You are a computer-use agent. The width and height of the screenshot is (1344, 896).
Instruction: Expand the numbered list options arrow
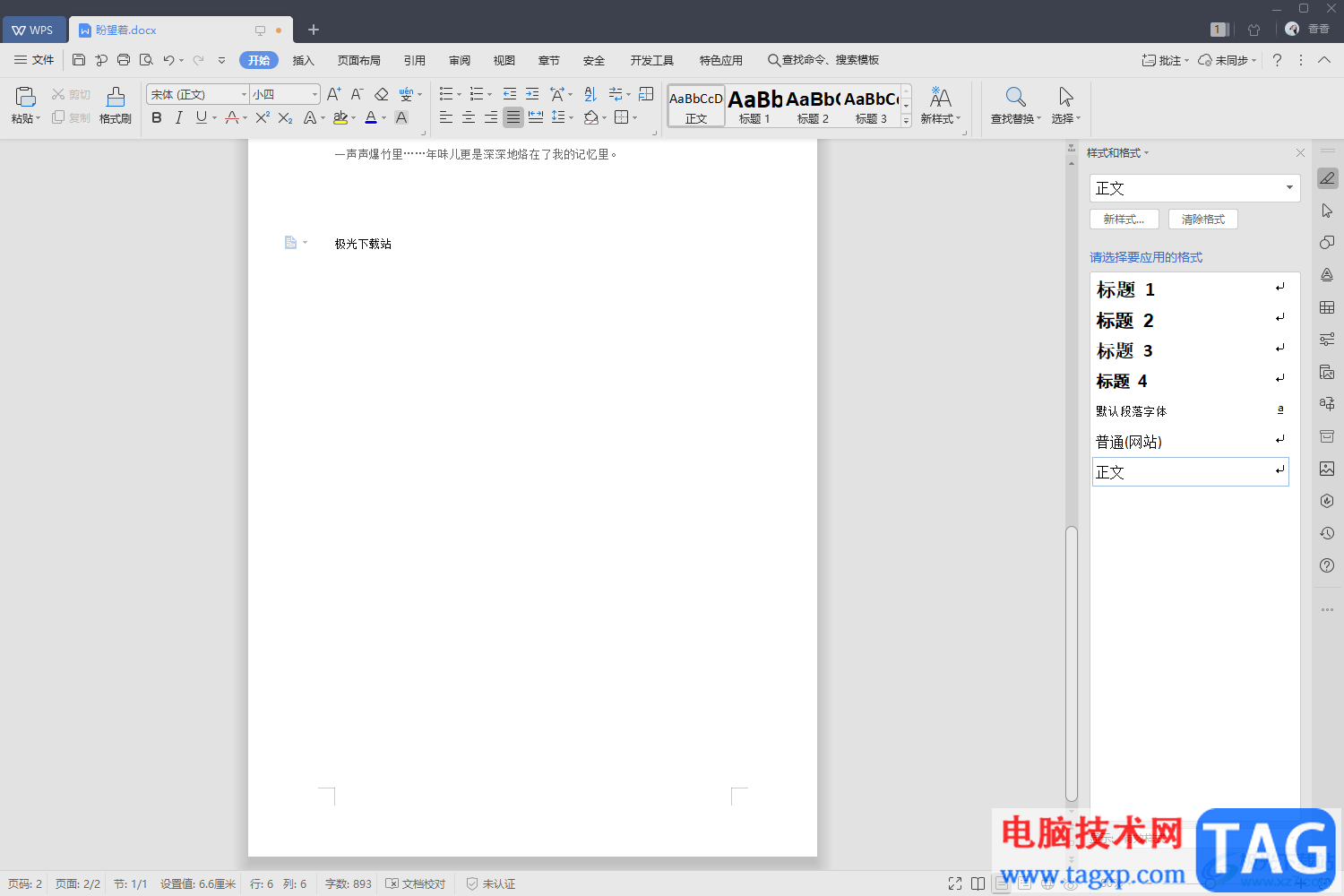pos(489,94)
